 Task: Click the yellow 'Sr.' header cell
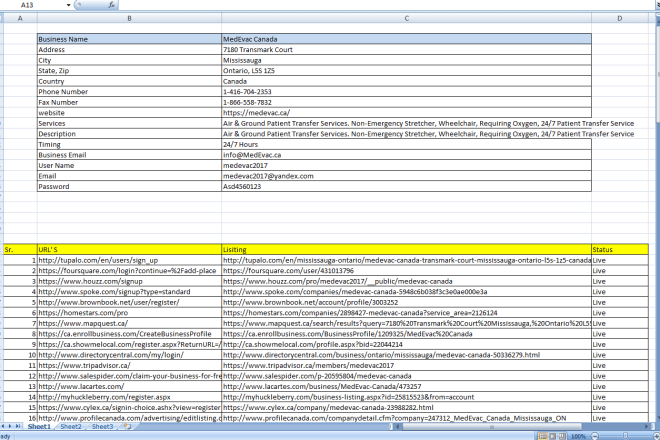click(x=20, y=250)
